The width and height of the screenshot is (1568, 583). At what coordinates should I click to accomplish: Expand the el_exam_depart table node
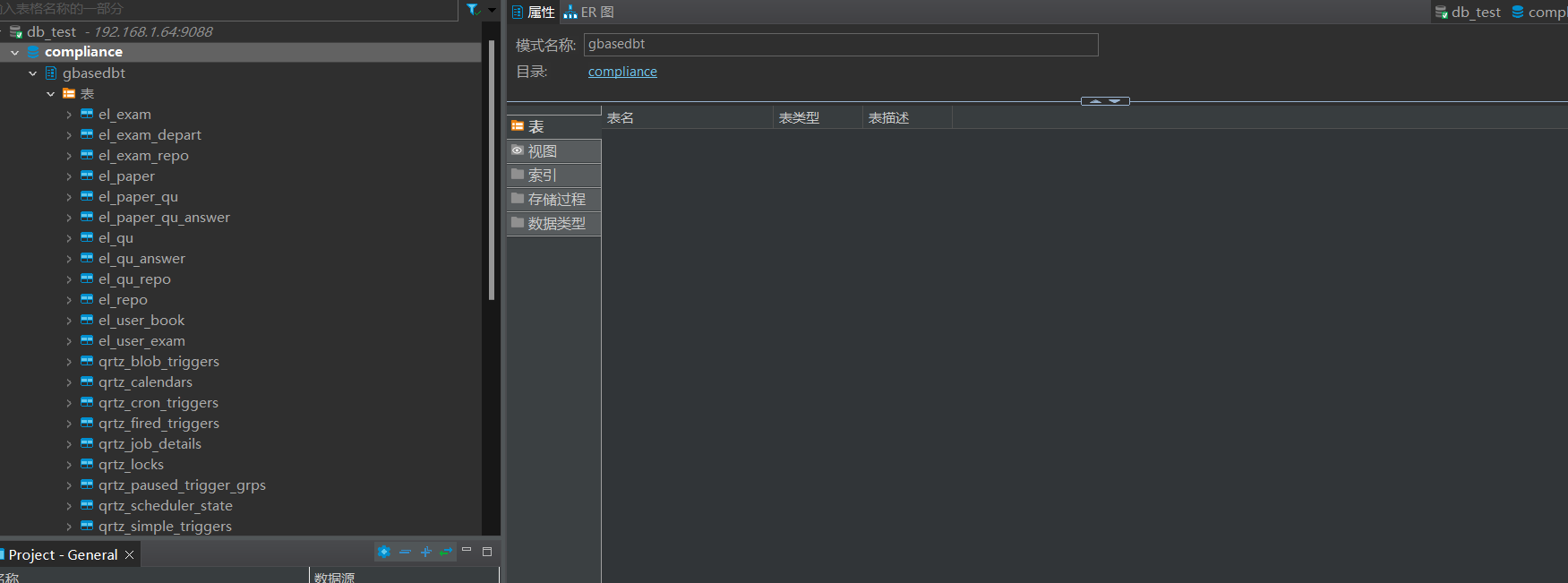[69, 135]
